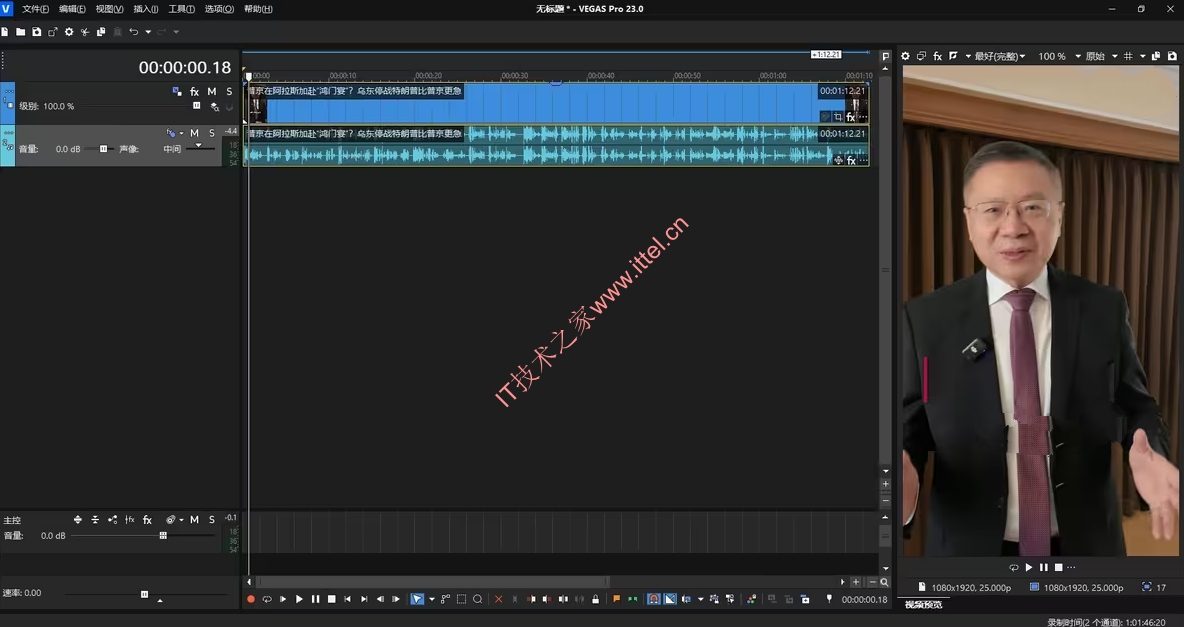Mute the video track
The image size is (1184, 627).
[211, 92]
